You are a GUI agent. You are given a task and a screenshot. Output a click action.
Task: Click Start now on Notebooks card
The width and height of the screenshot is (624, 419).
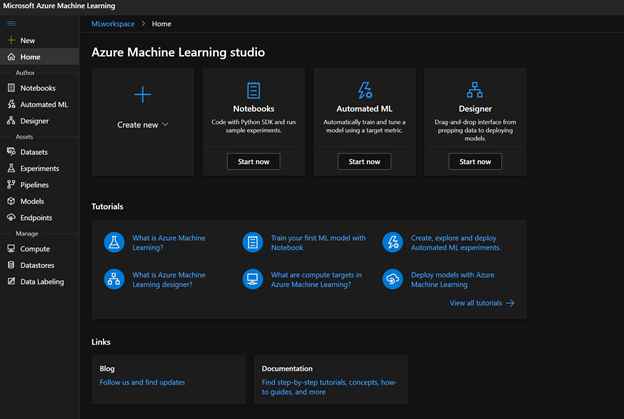click(254, 162)
